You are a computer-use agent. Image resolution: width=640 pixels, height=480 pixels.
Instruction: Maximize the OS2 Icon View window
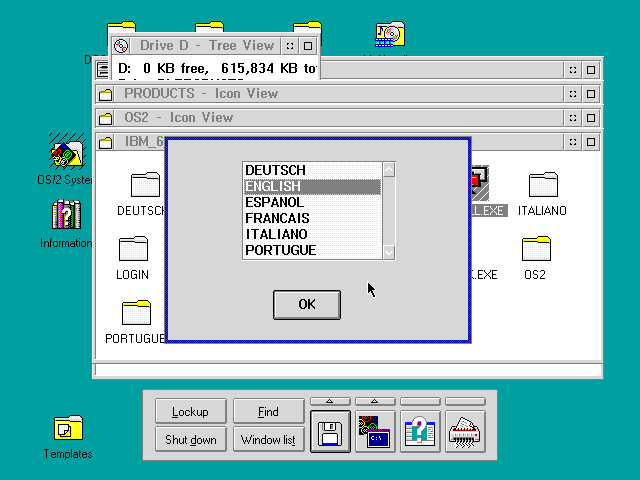(591, 118)
